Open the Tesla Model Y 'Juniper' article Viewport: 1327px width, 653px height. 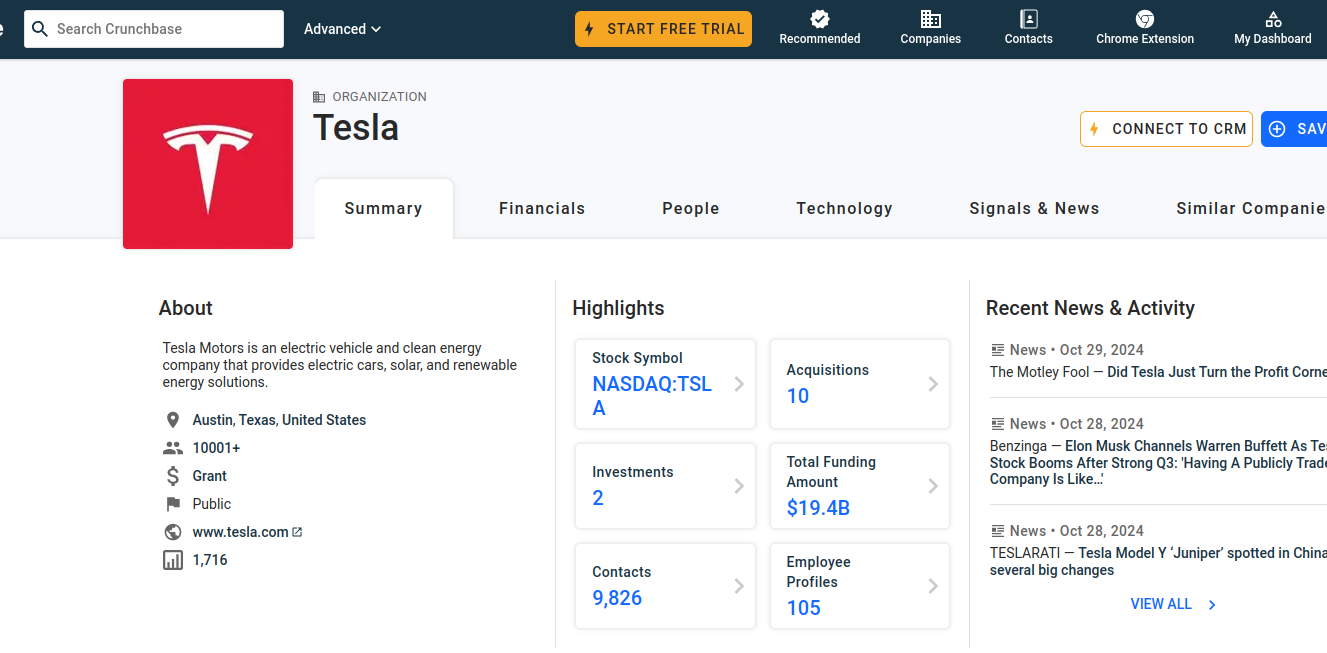point(1158,562)
